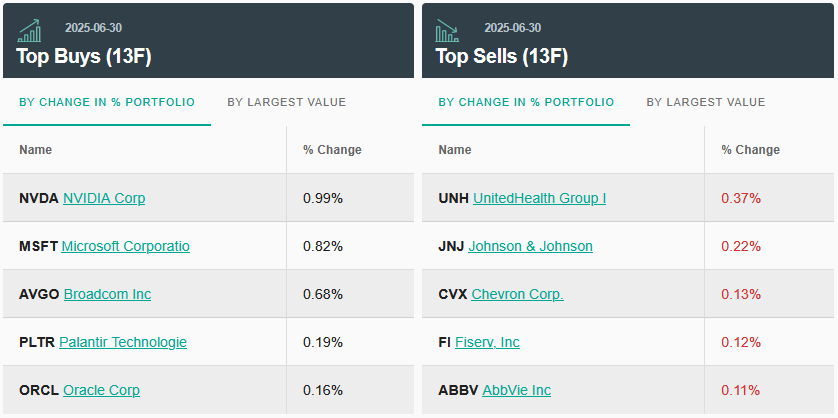Visit the AbbVie Inc link
Image resolution: width=838 pixels, height=418 pixels.
tap(516, 390)
